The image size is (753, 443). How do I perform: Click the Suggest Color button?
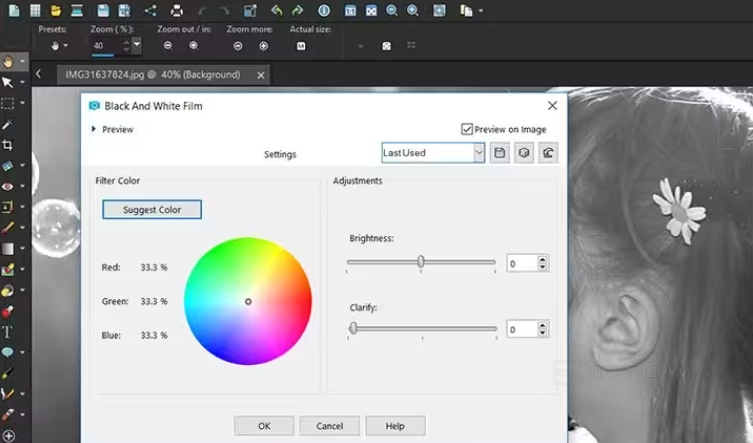coord(152,210)
